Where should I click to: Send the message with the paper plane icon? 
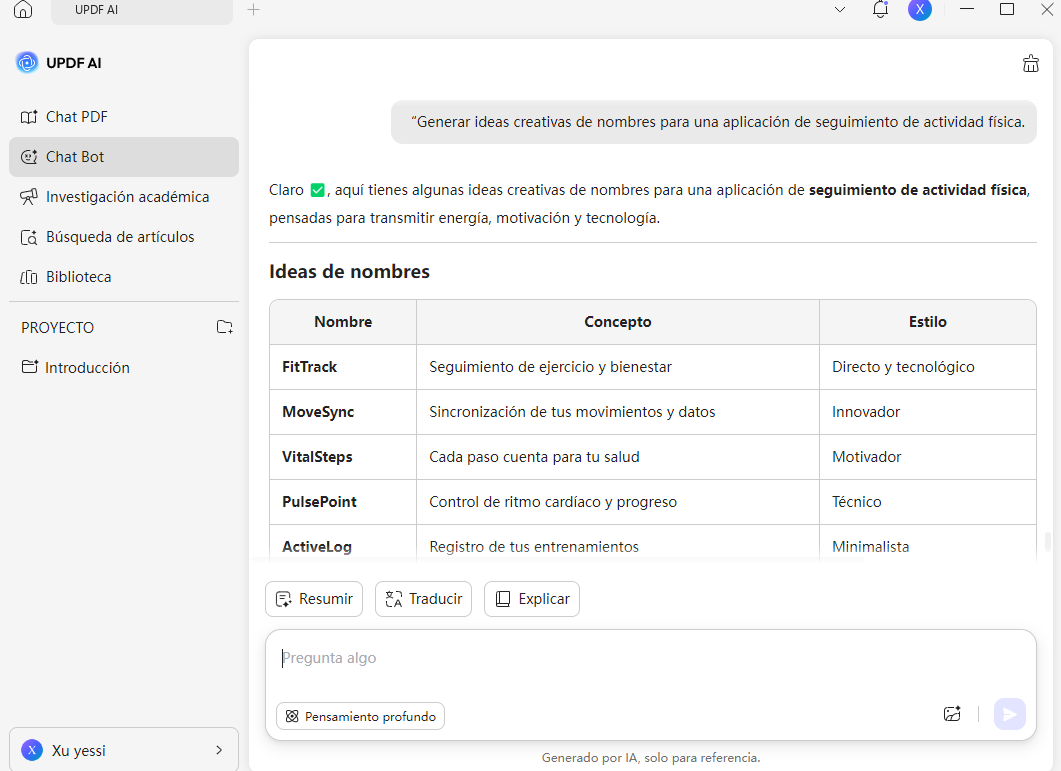pyautogui.click(x=1009, y=714)
